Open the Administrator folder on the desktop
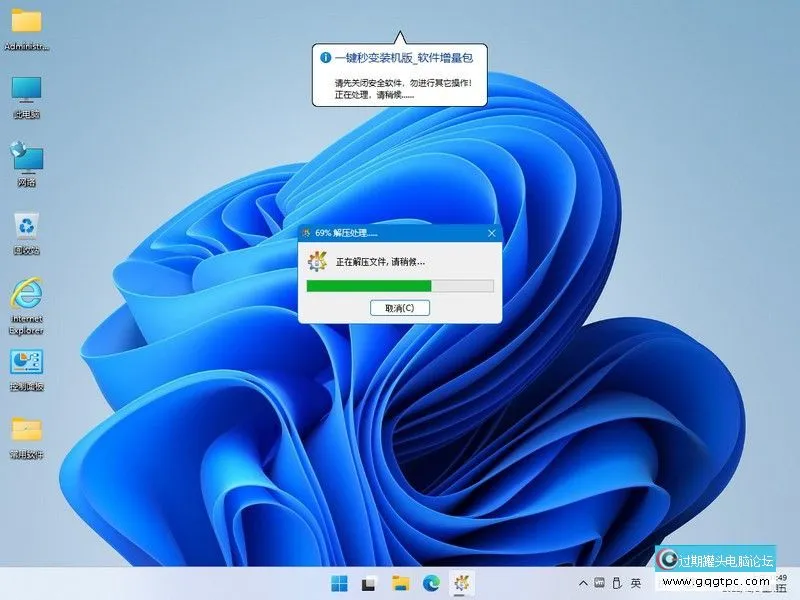800x600 pixels. click(25, 22)
